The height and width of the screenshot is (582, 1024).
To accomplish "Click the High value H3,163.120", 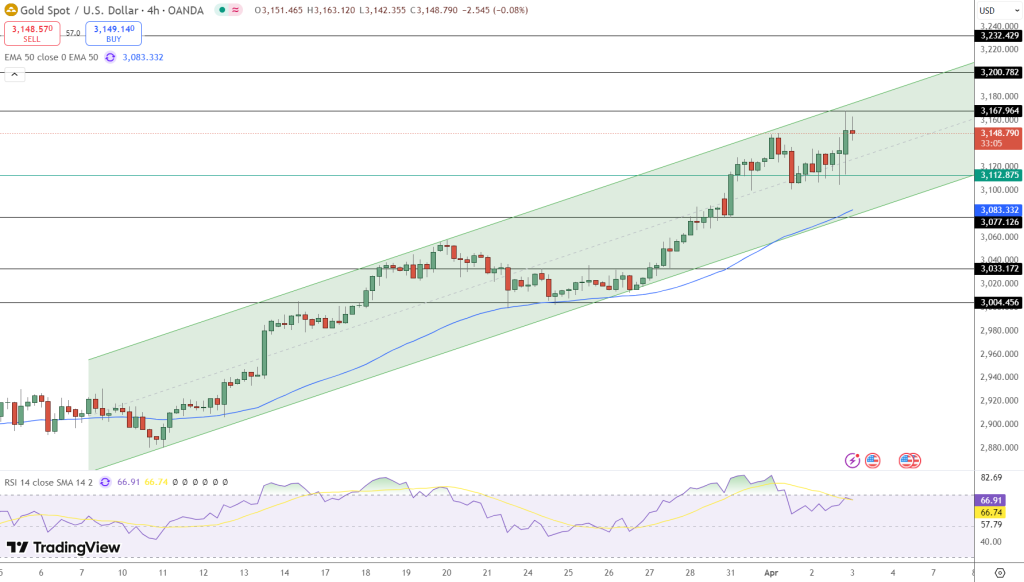I will pos(331,10).
